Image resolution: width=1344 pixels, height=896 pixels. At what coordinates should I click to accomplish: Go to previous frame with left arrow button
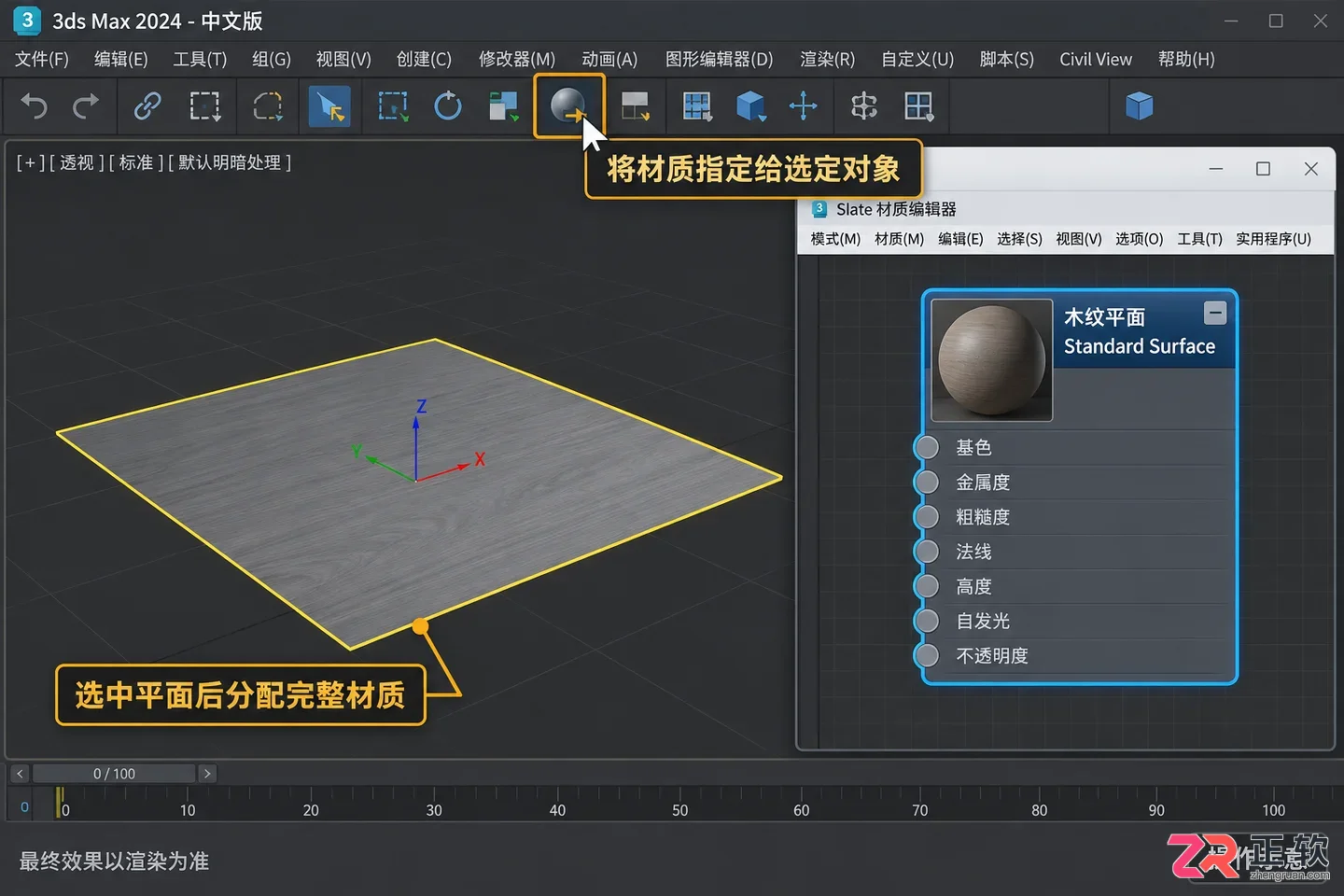pos(20,774)
